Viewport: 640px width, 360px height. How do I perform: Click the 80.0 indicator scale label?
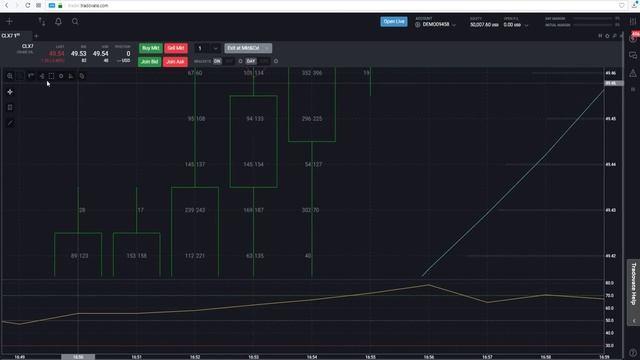point(609,283)
